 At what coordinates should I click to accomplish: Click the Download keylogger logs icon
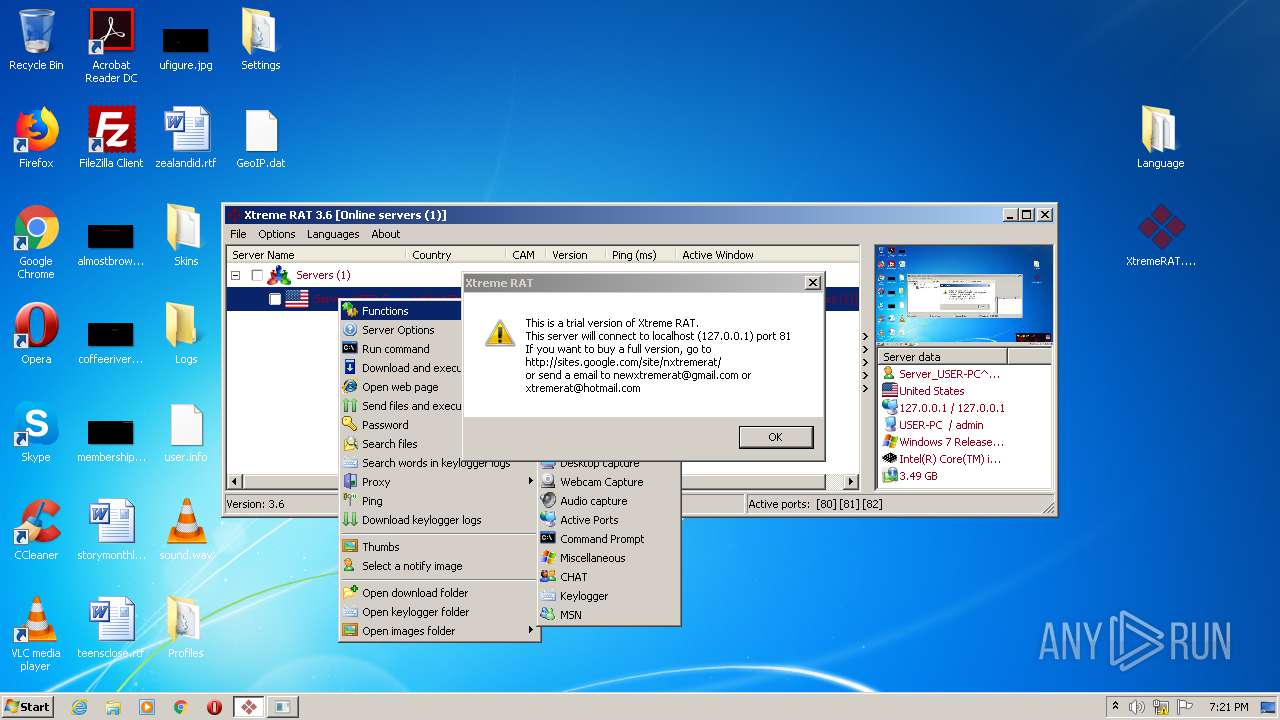tap(350, 520)
